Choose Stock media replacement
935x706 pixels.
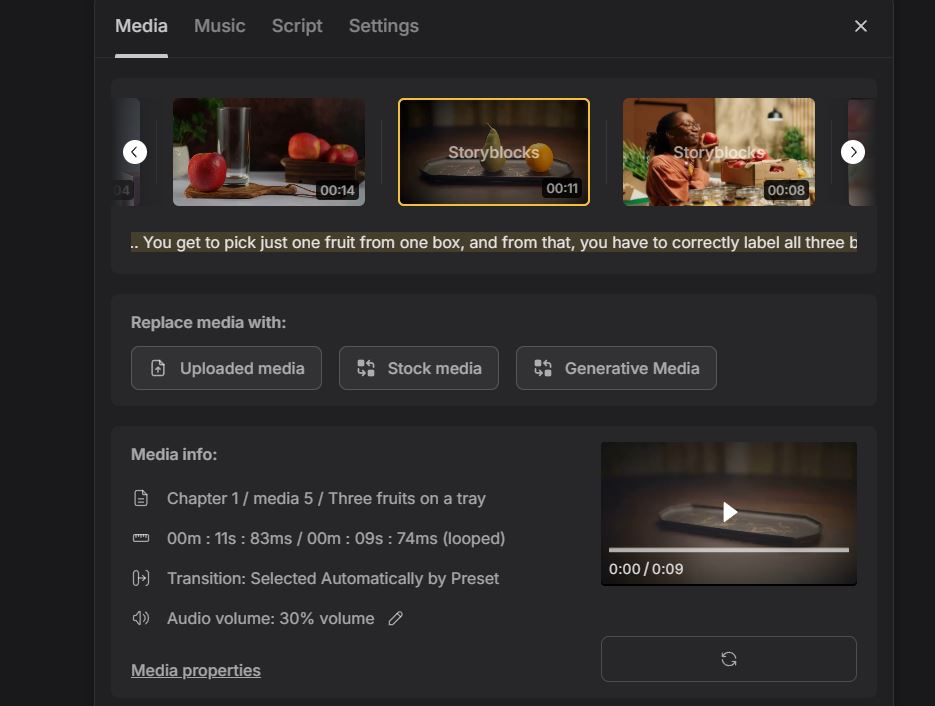418,368
